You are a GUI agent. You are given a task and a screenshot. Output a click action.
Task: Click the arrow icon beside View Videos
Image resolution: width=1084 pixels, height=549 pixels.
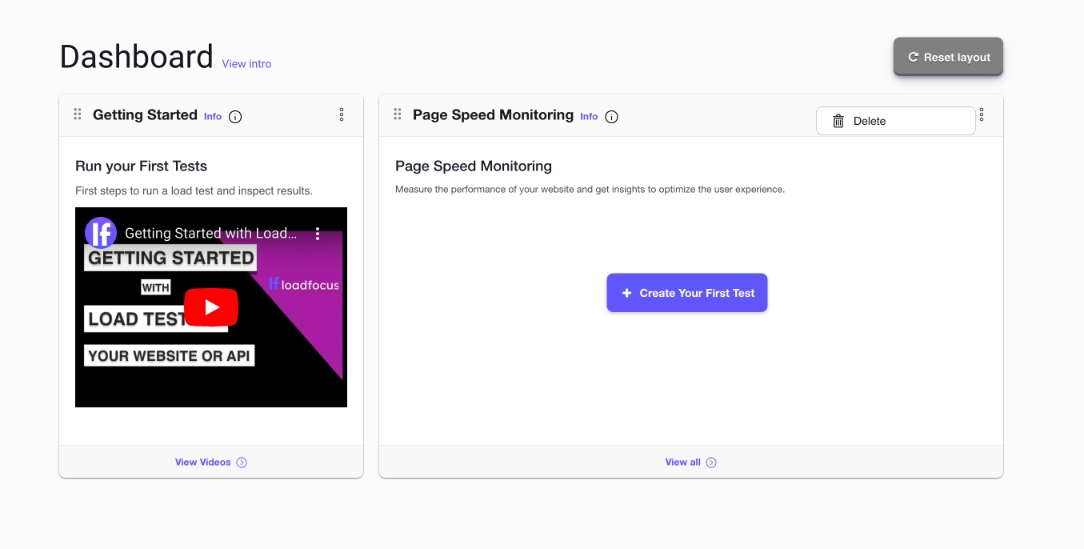(242, 462)
